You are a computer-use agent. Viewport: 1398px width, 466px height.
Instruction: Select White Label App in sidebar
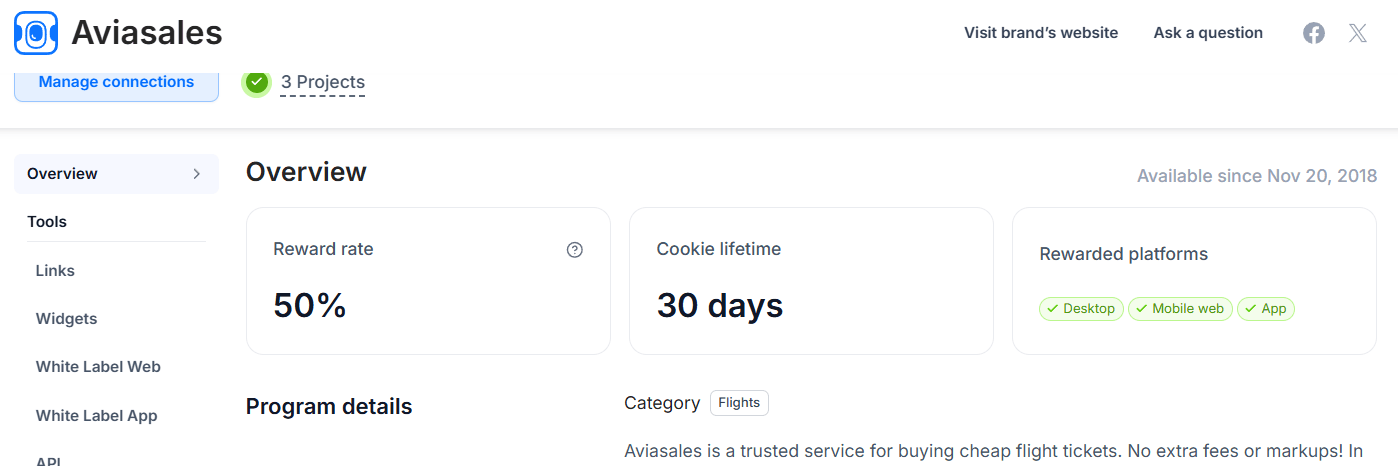click(96, 416)
